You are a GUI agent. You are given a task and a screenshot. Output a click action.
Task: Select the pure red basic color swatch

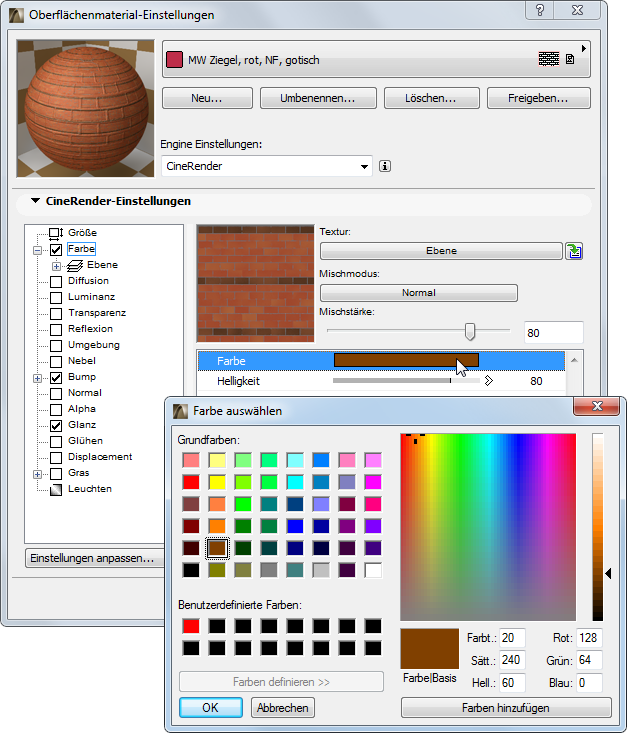click(x=191, y=482)
